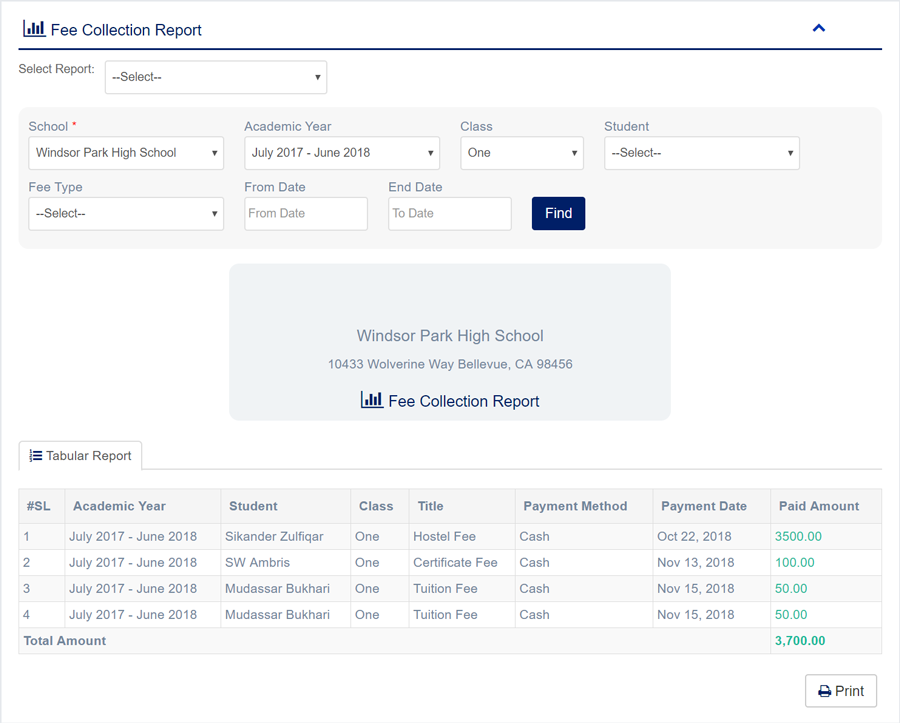Open the Class dropdown set to One

521,153
